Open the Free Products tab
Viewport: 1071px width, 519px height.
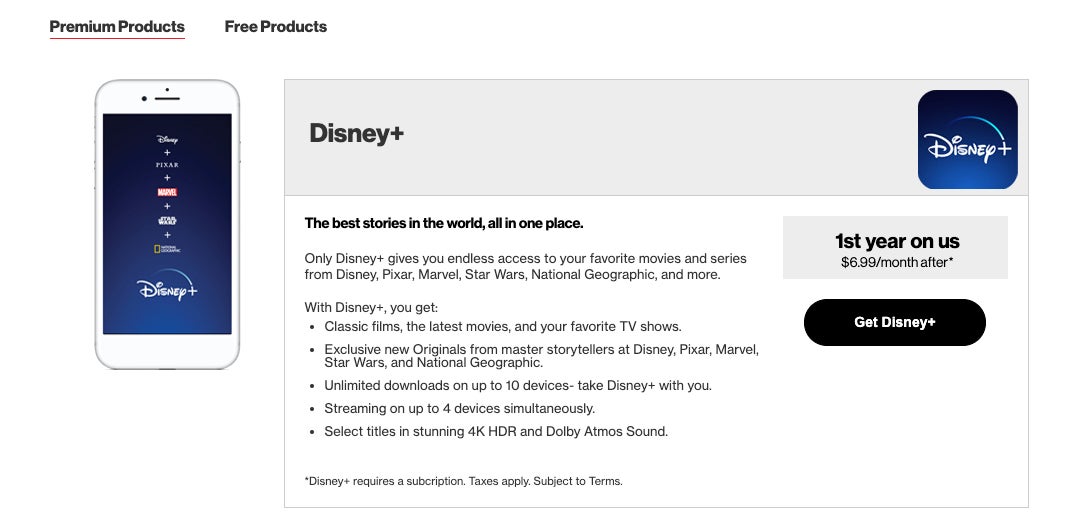[275, 27]
